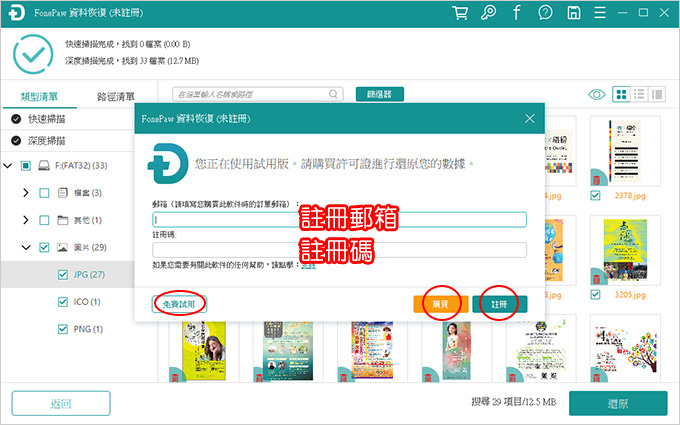This screenshot has width=680, height=425.
Task: Switch to detail column view
Action: (x=657, y=94)
